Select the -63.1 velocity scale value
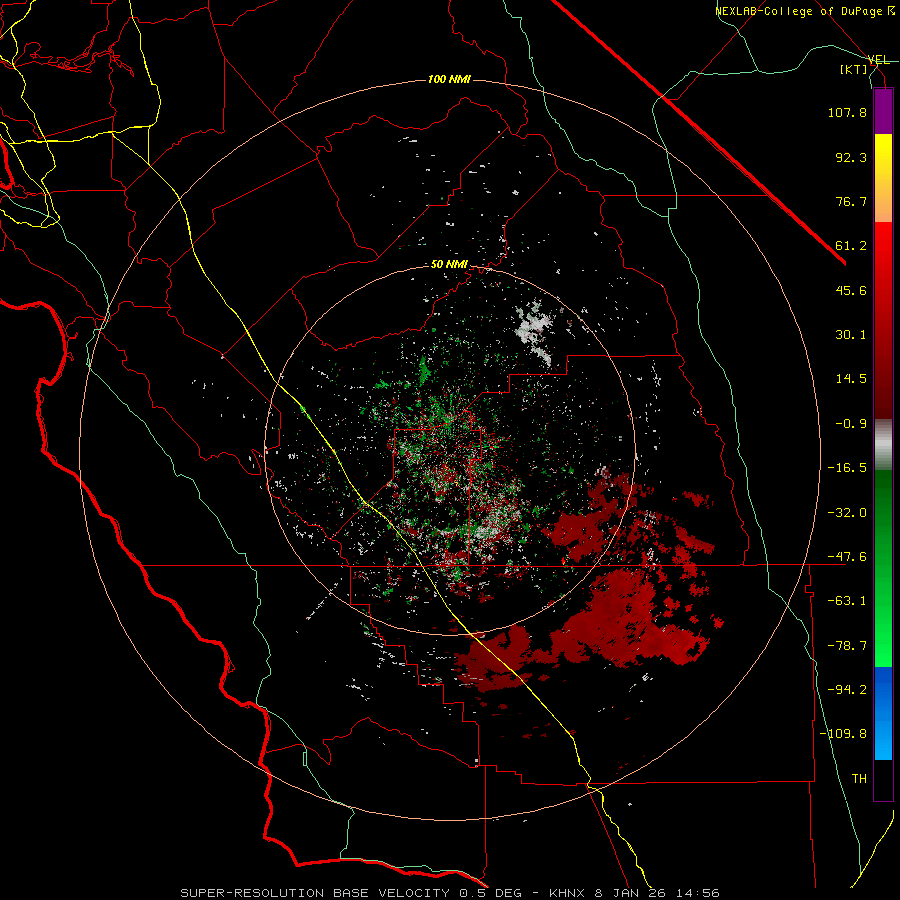 847,601
